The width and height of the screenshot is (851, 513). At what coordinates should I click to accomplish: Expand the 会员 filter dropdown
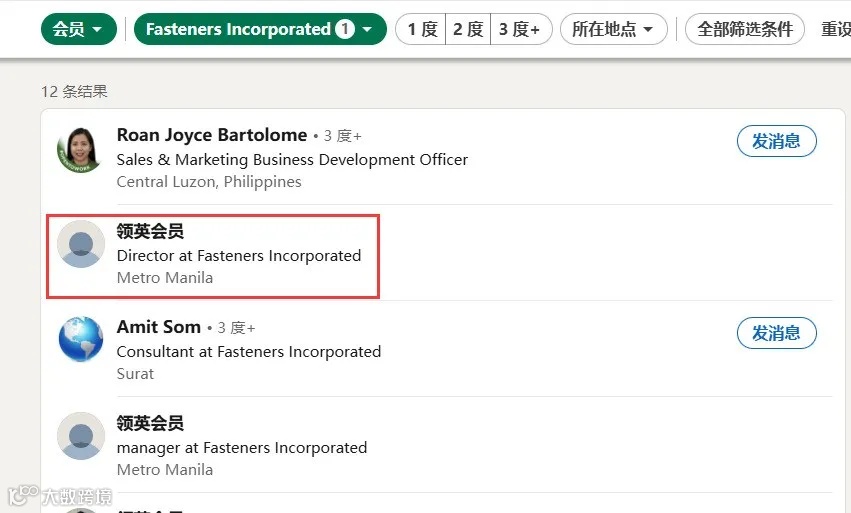(x=78, y=29)
